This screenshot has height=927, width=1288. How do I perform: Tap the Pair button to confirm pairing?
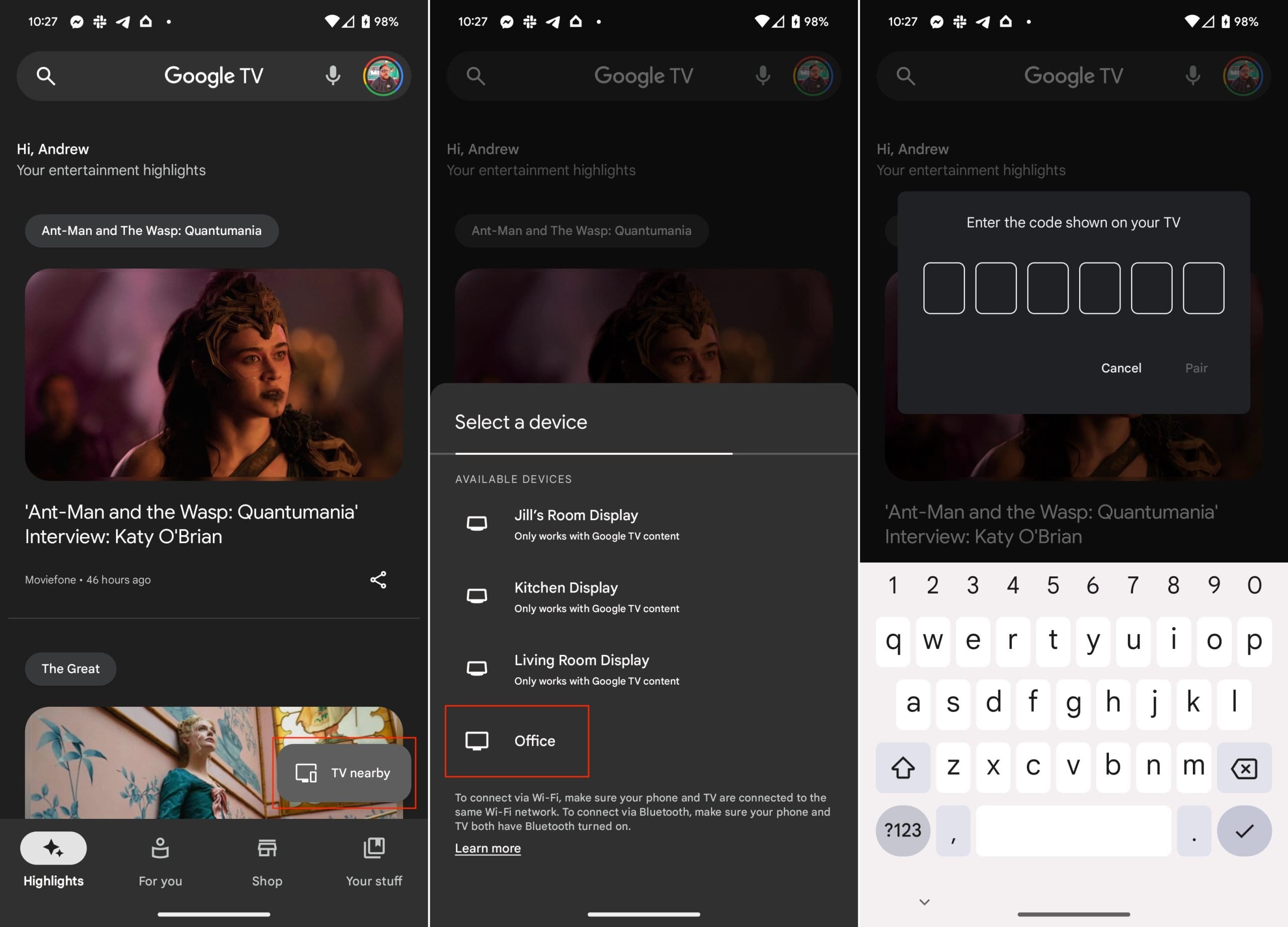1197,367
